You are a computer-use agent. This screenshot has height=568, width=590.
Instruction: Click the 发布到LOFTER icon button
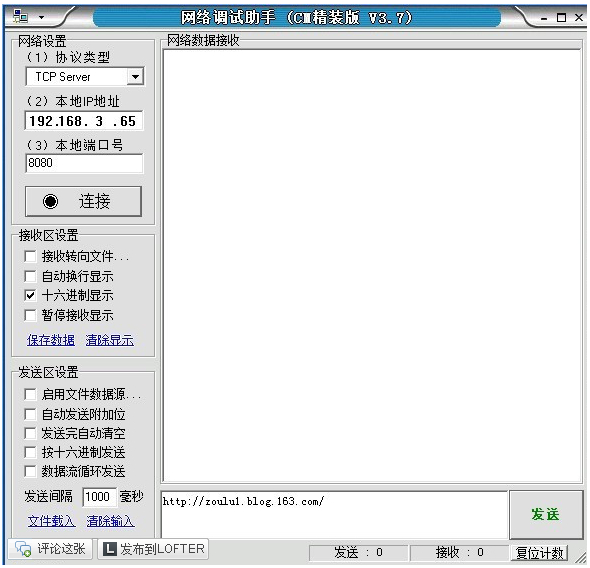click(x=153, y=549)
